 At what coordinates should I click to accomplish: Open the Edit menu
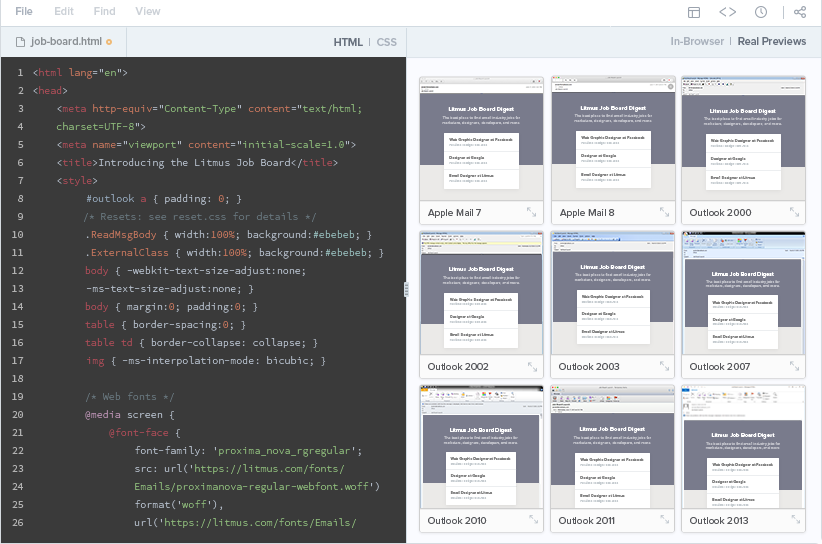coord(64,12)
